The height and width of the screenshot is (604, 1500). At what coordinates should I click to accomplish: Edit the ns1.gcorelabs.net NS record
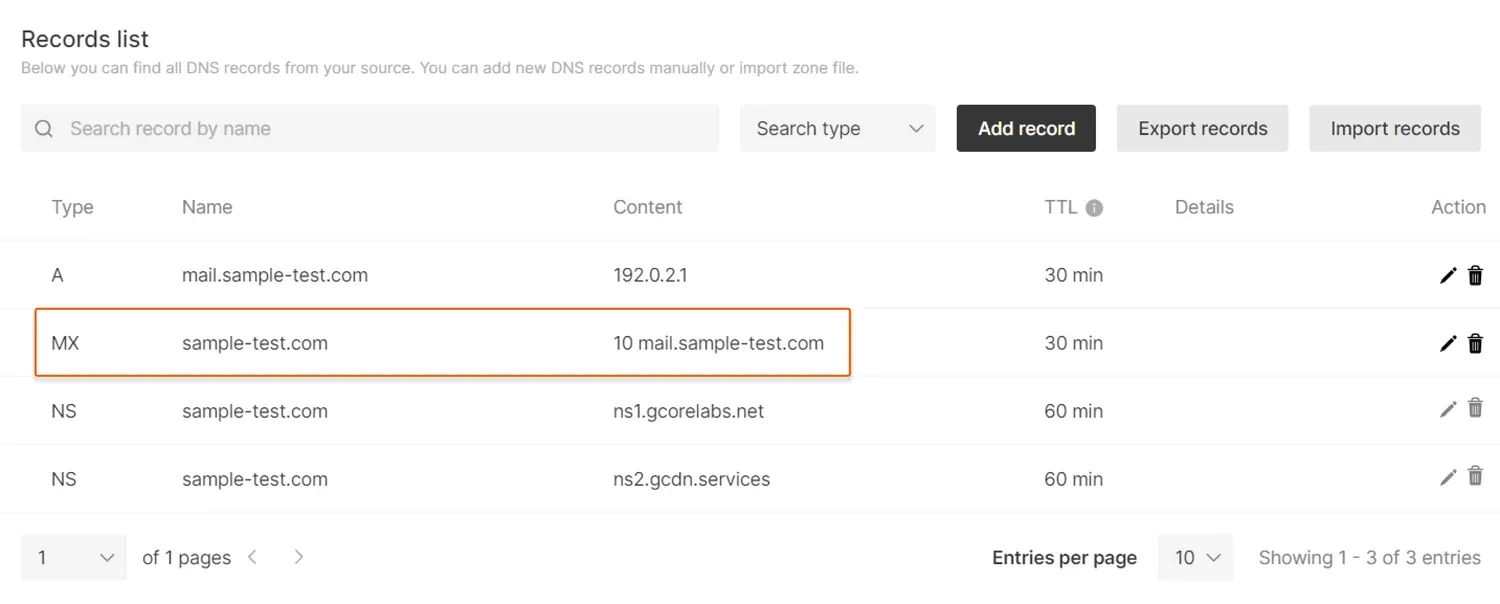tap(1447, 410)
